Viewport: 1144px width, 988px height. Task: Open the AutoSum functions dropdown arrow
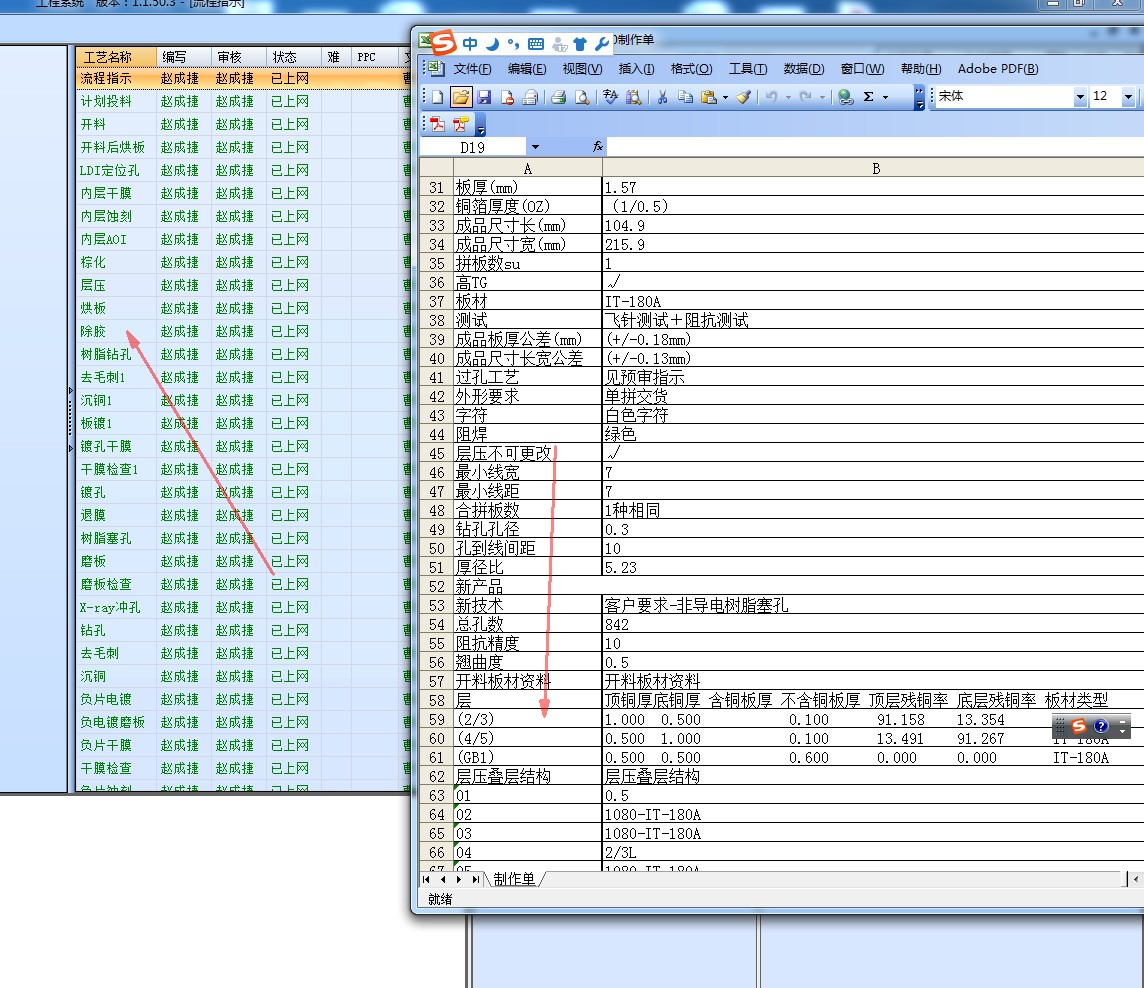[886, 97]
